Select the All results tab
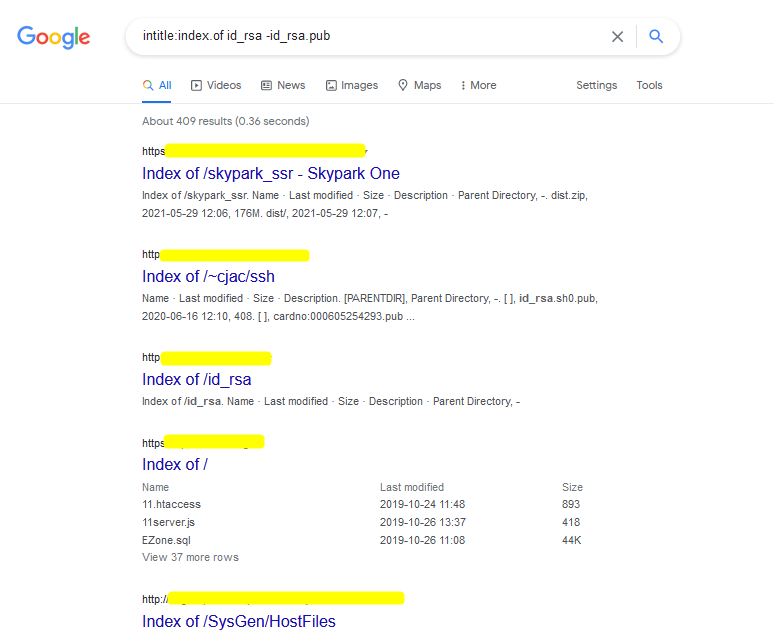 click(x=157, y=85)
